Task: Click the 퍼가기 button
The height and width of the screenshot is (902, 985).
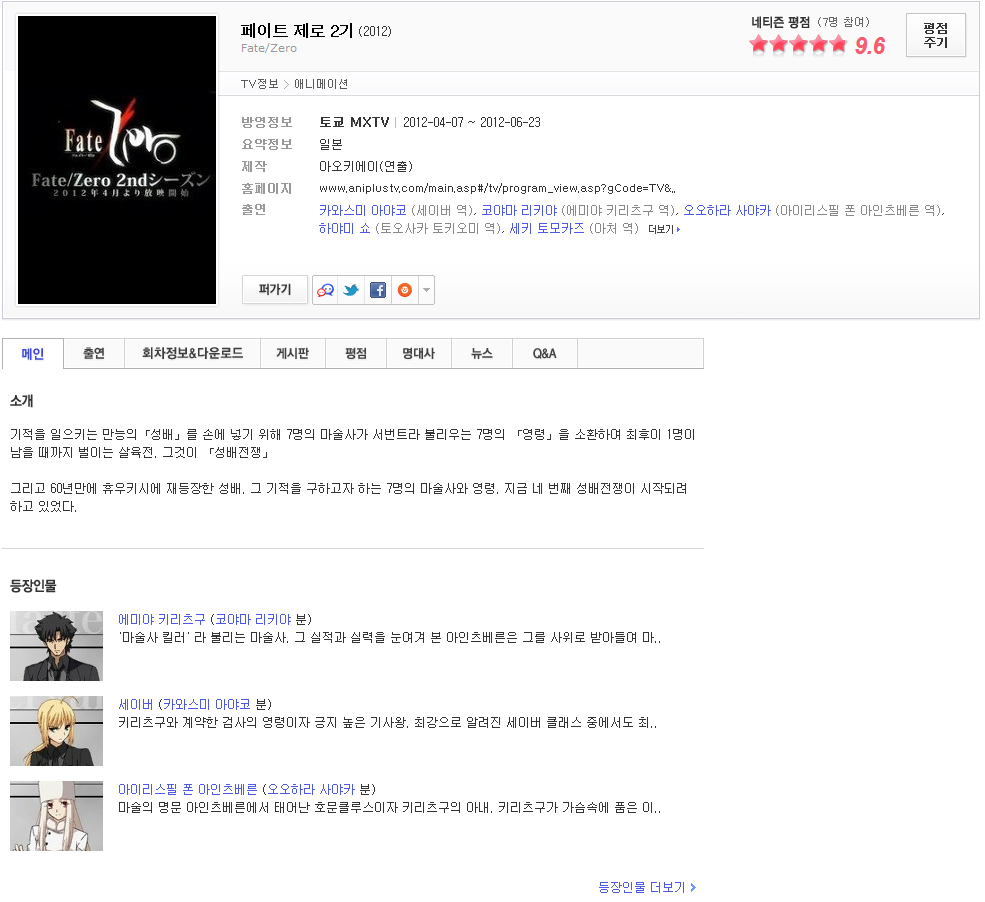Action: (x=275, y=290)
